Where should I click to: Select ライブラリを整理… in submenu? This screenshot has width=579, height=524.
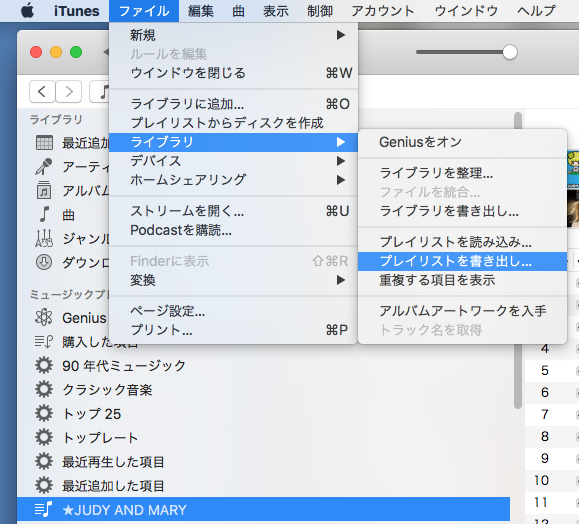point(462,173)
